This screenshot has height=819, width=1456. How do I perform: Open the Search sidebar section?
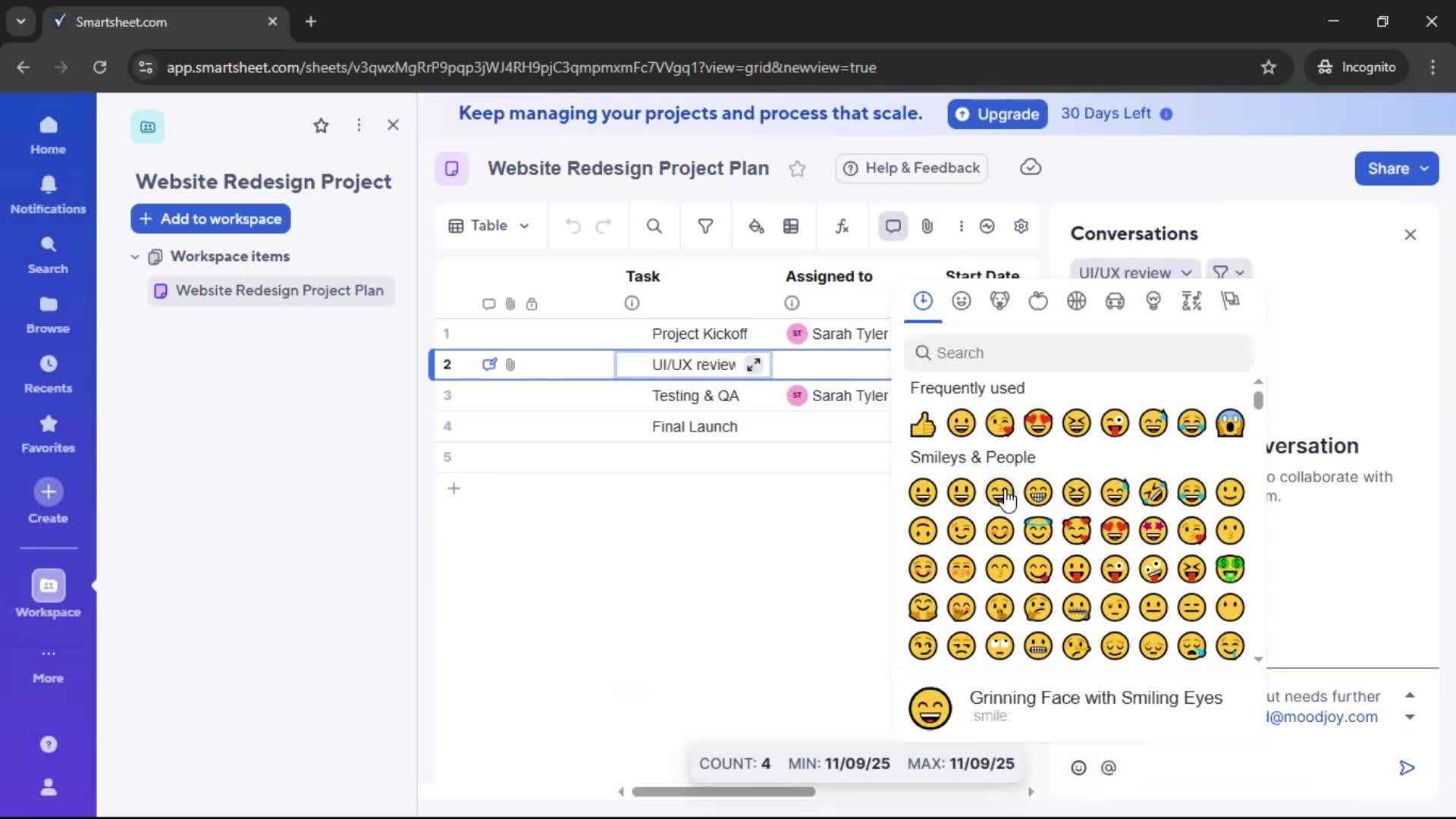pyautogui.click(x=48, y=253)
